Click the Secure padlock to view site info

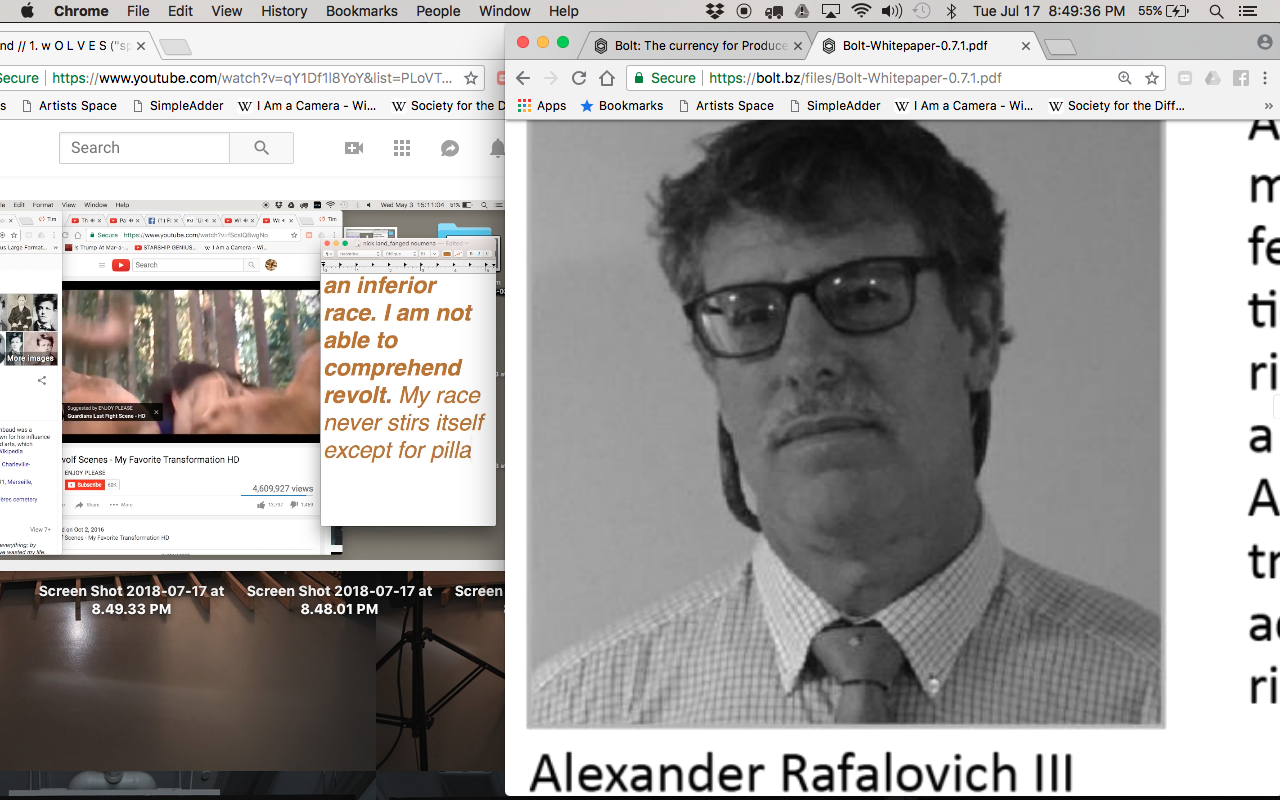(x=639, y=77)
